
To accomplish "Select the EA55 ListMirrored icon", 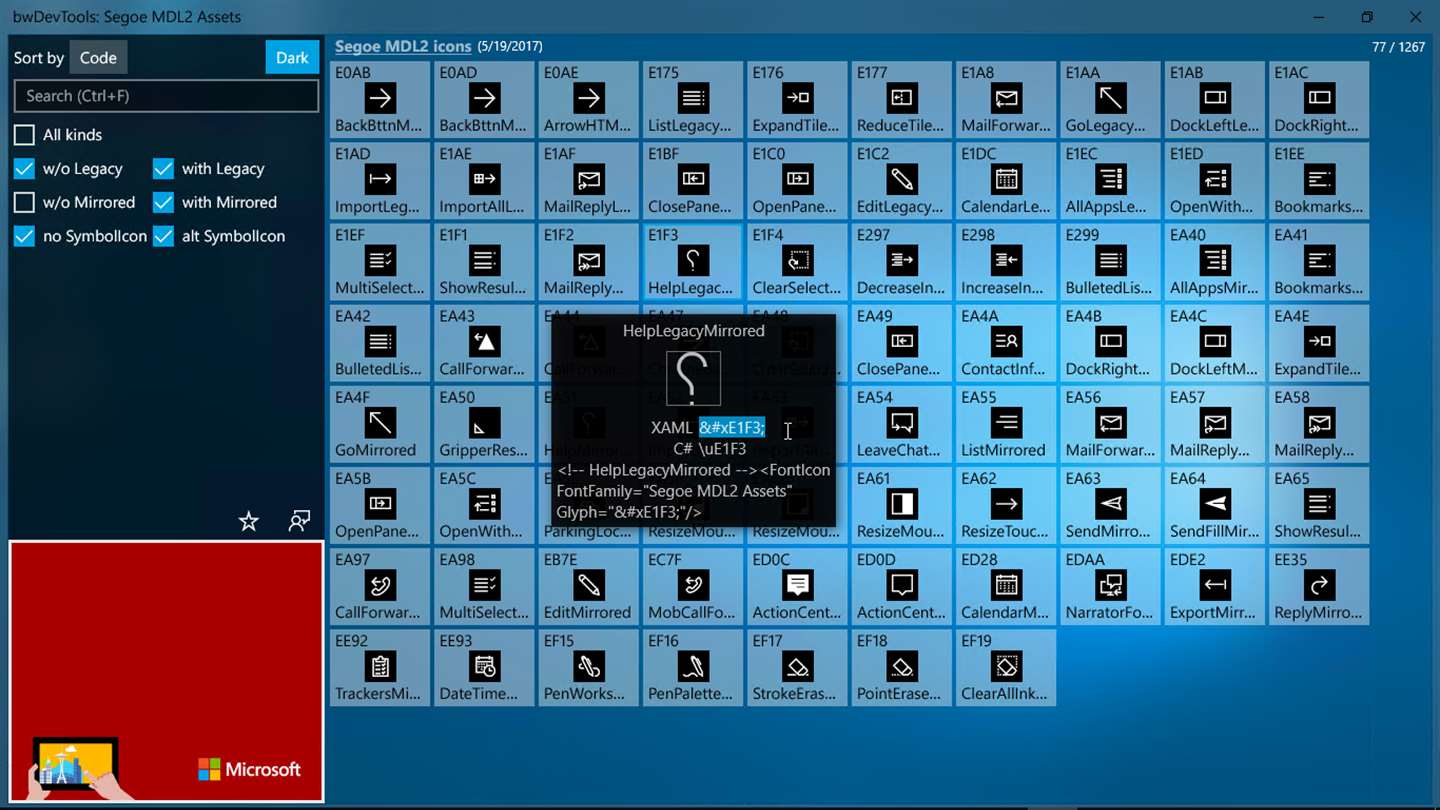I will [x=1006, y=424].
